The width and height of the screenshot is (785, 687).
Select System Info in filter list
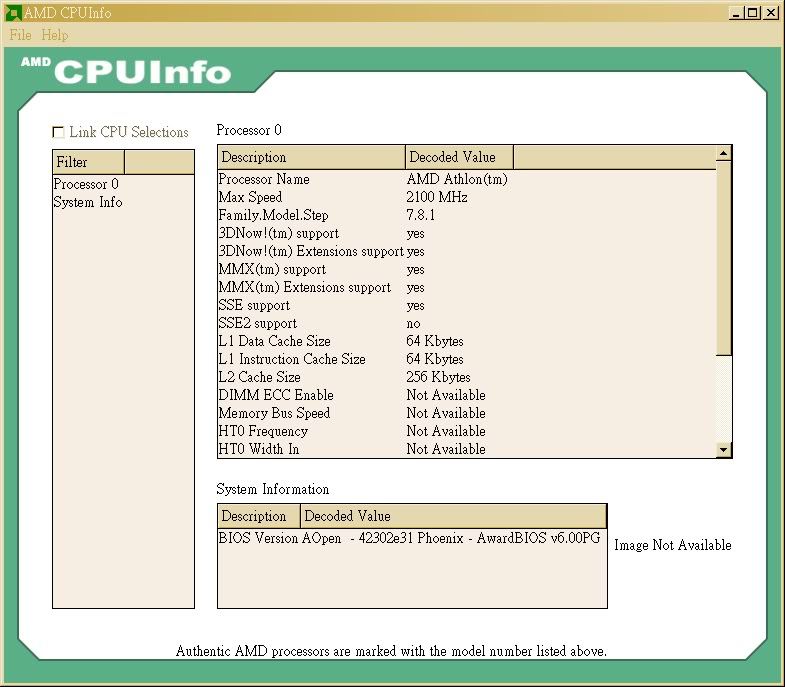point(88,202)
